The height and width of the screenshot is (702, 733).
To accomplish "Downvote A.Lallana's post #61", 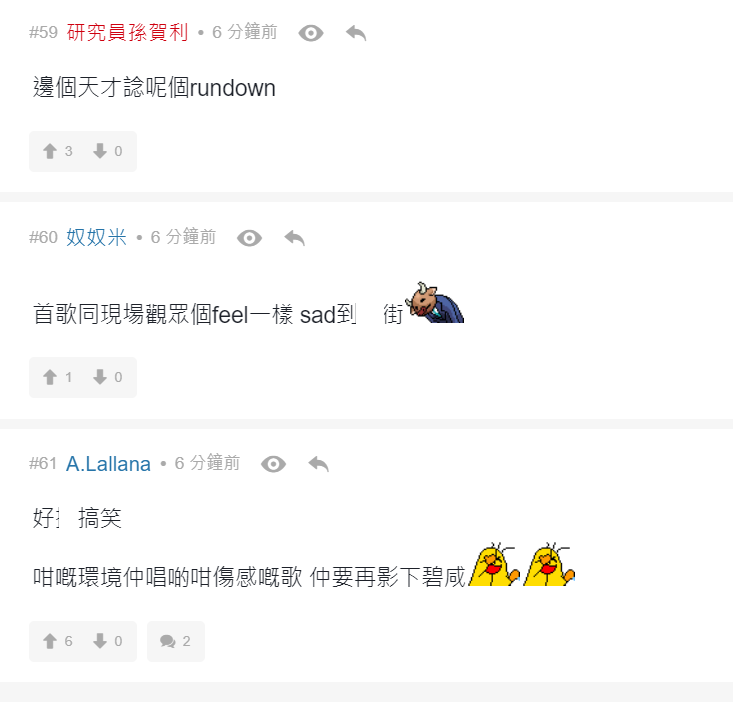I will point(108,641).
